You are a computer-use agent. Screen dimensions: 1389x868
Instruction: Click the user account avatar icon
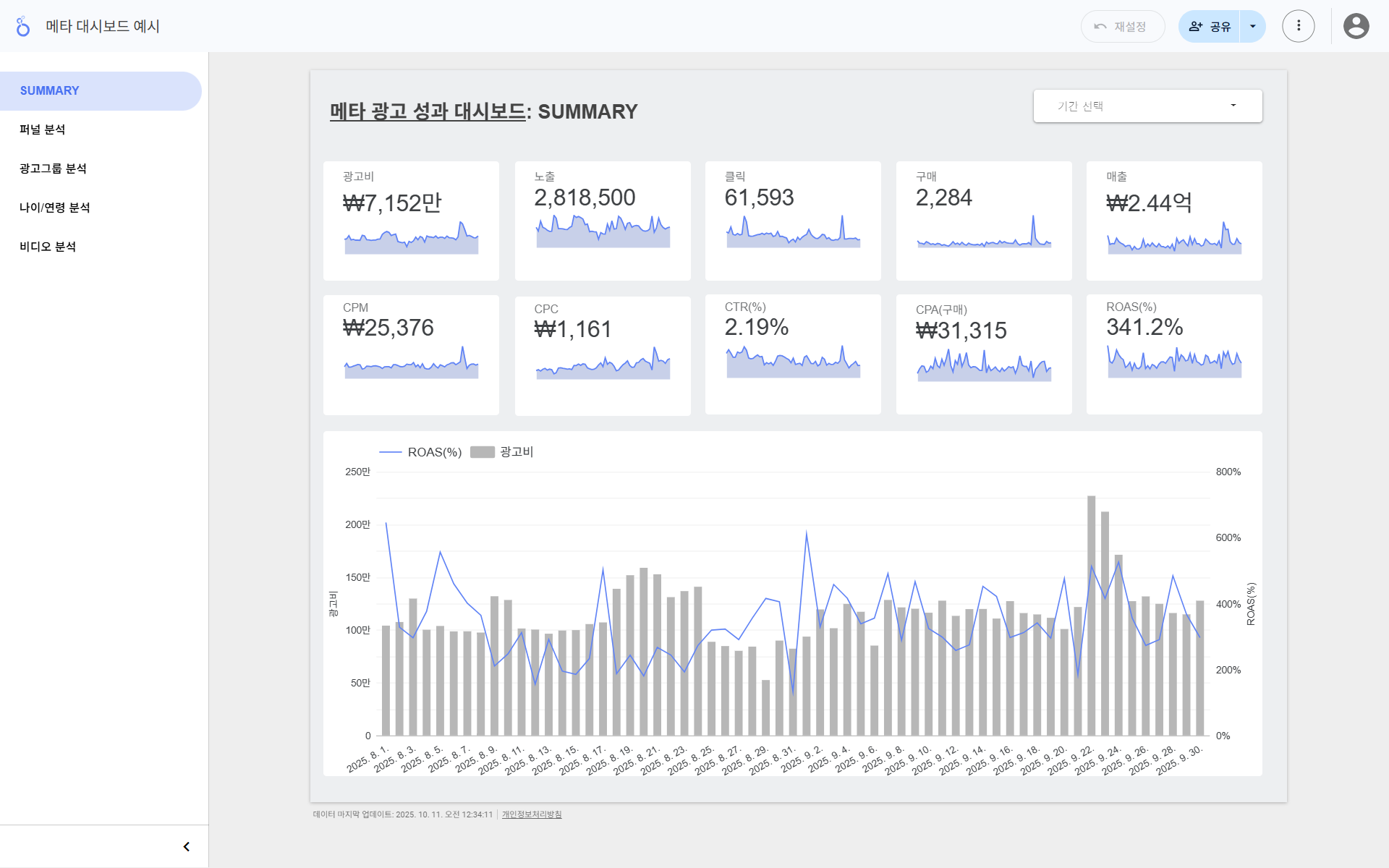1356,27
